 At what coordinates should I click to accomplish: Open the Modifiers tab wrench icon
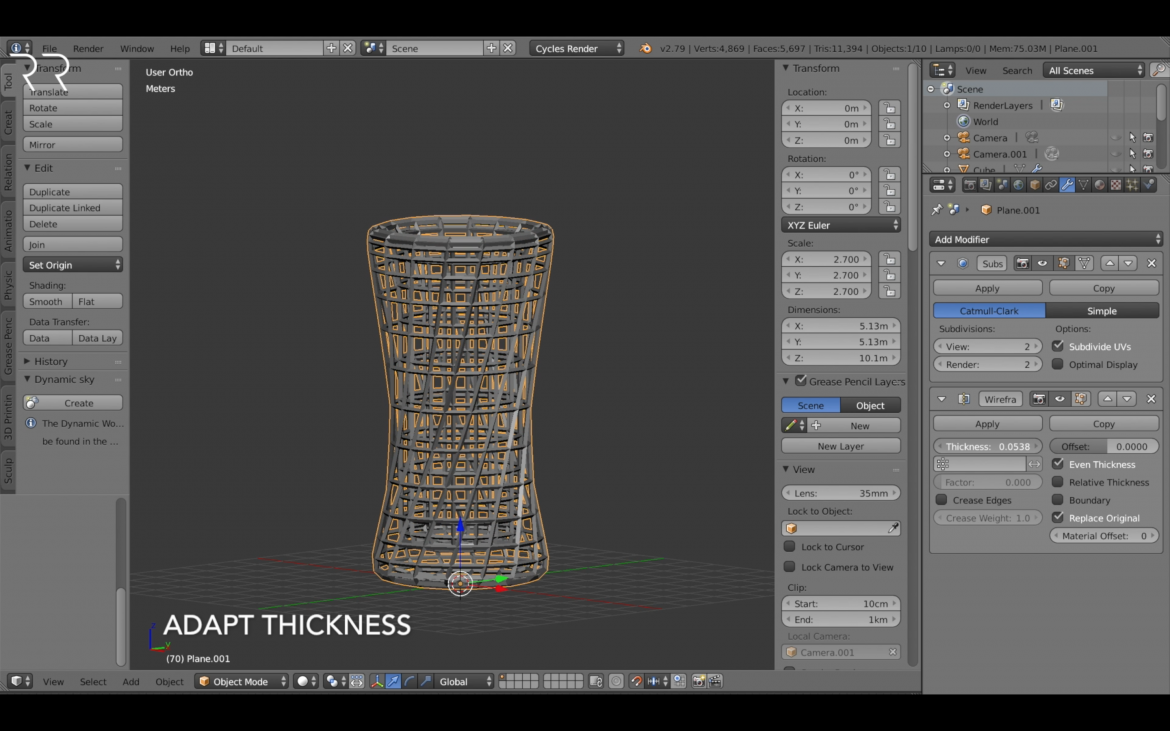1067,185
